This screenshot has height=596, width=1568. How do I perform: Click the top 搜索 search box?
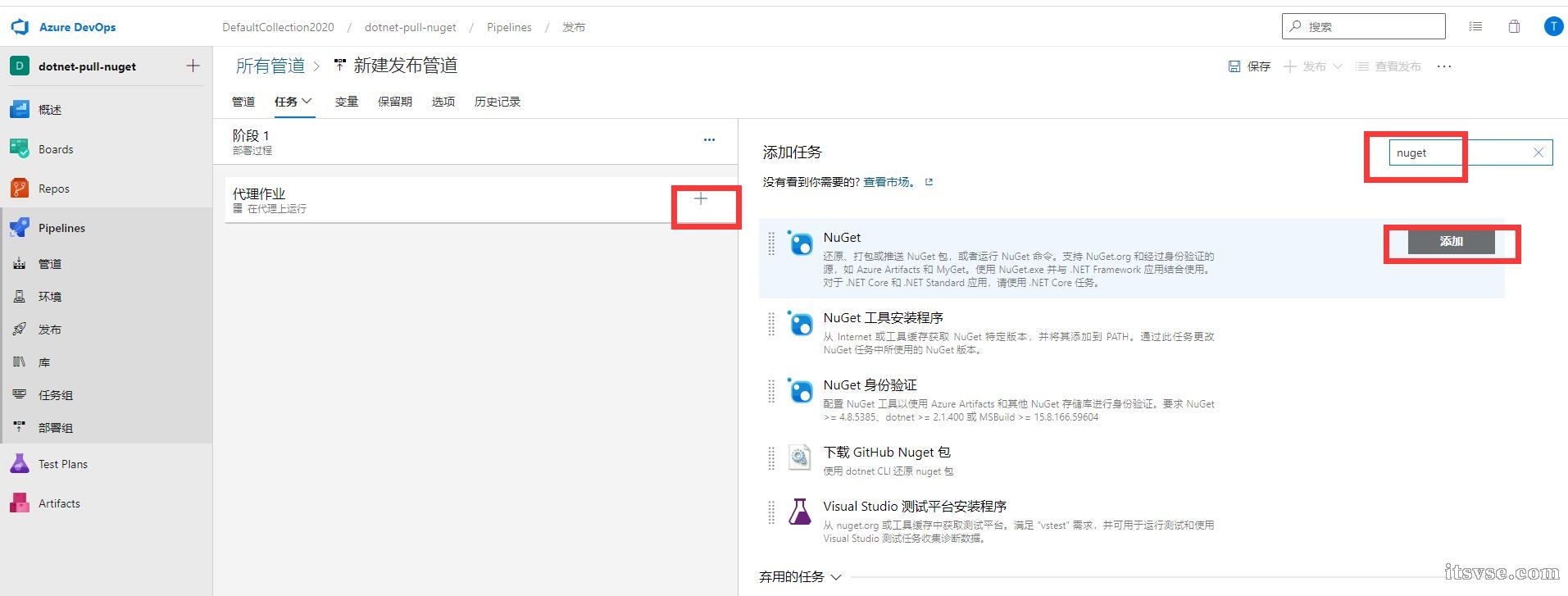[x=1364, y=26]
